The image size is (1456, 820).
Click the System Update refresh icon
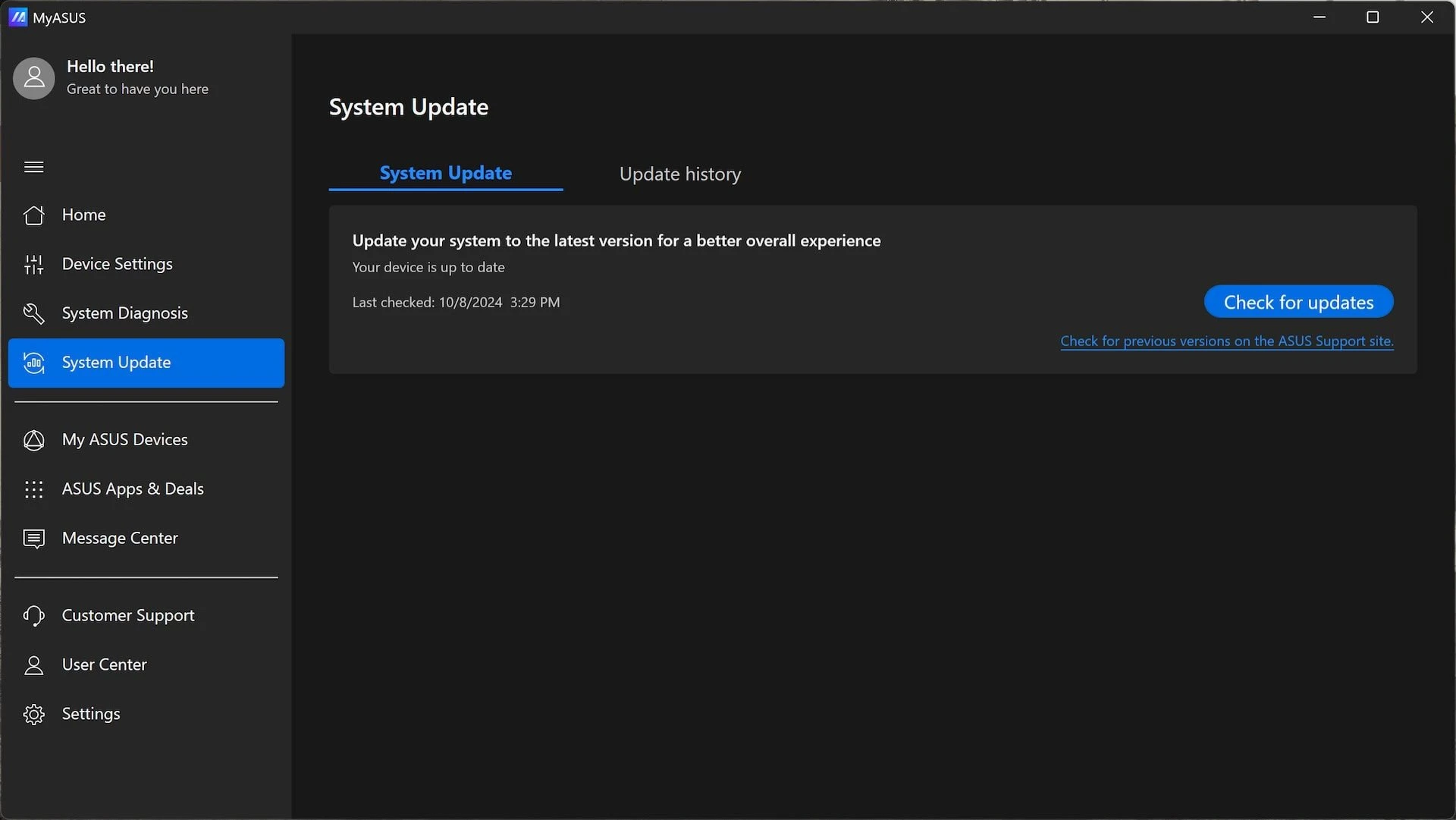click(x=34, y=363)
